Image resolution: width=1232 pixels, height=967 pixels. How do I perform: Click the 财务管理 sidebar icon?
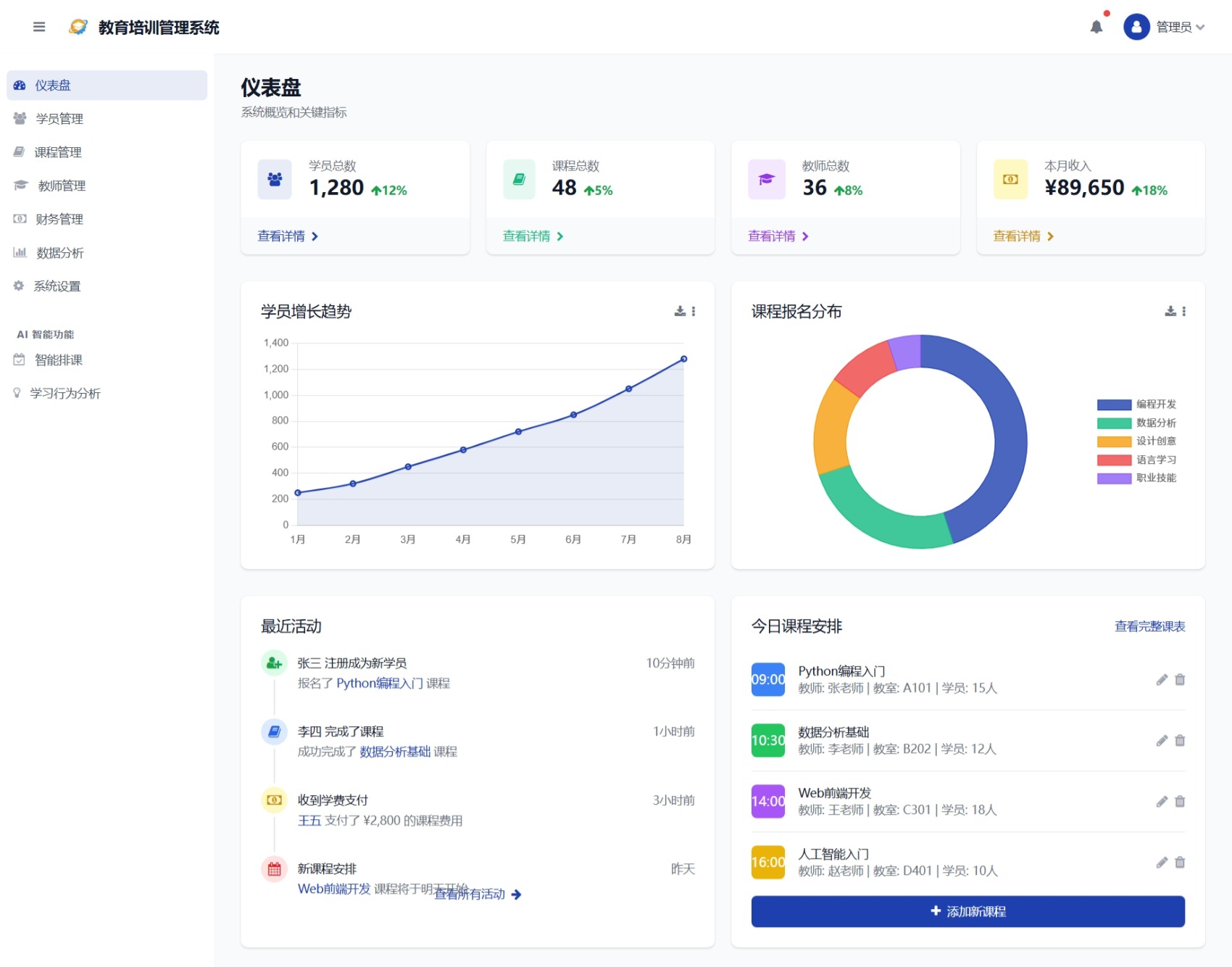[x=20, y=219]
